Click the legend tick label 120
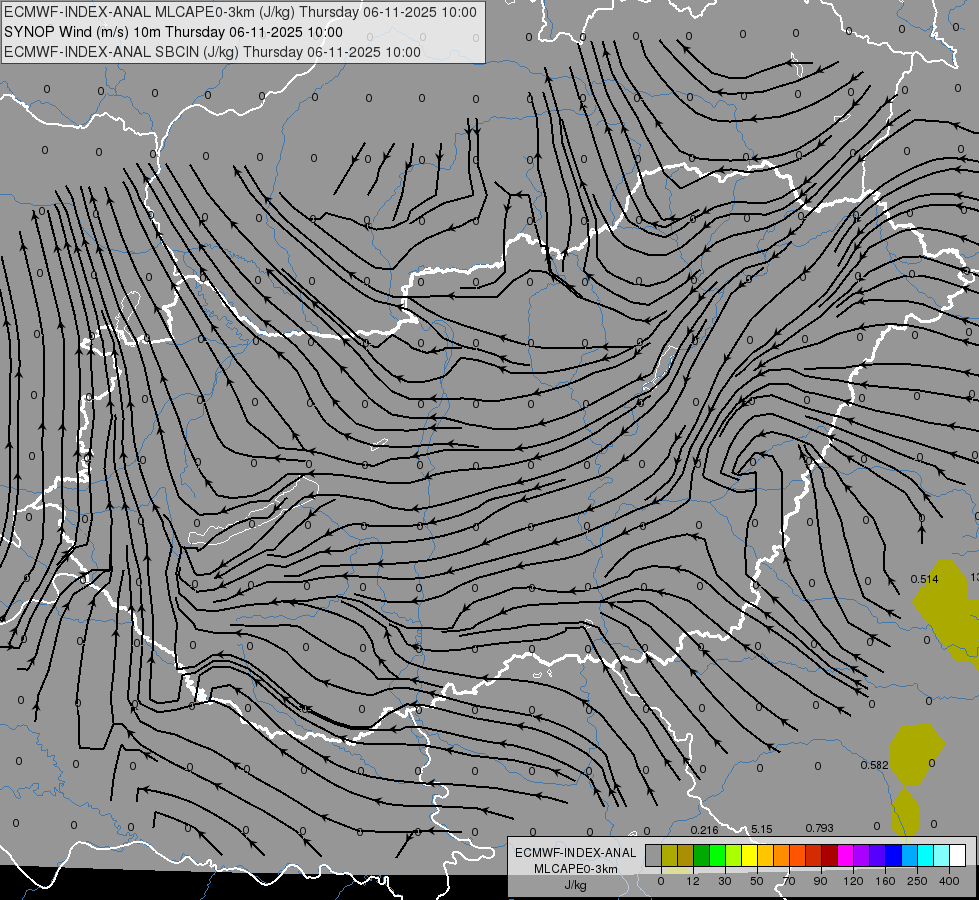Viewport: 979px width, 900px height. tap(854, 881)
